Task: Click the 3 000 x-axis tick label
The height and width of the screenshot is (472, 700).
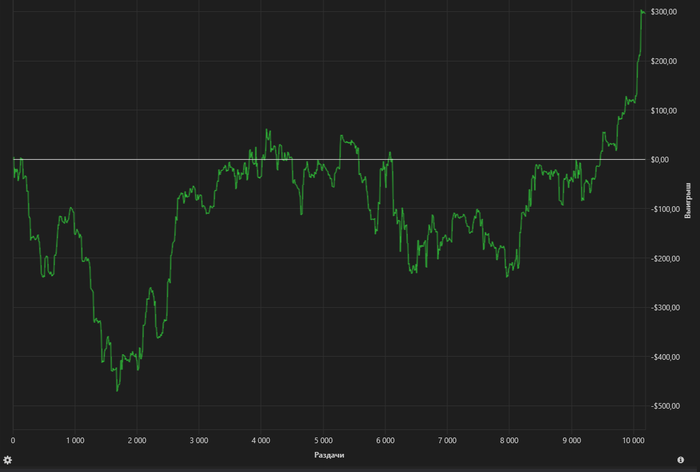Action: (x=199, y=441)
